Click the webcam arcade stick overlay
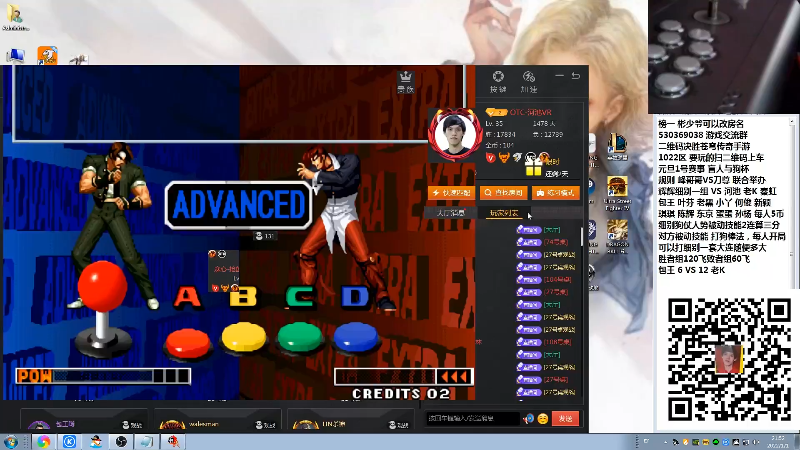Viewport: 800px width, 450px height. tap(724, 57)
